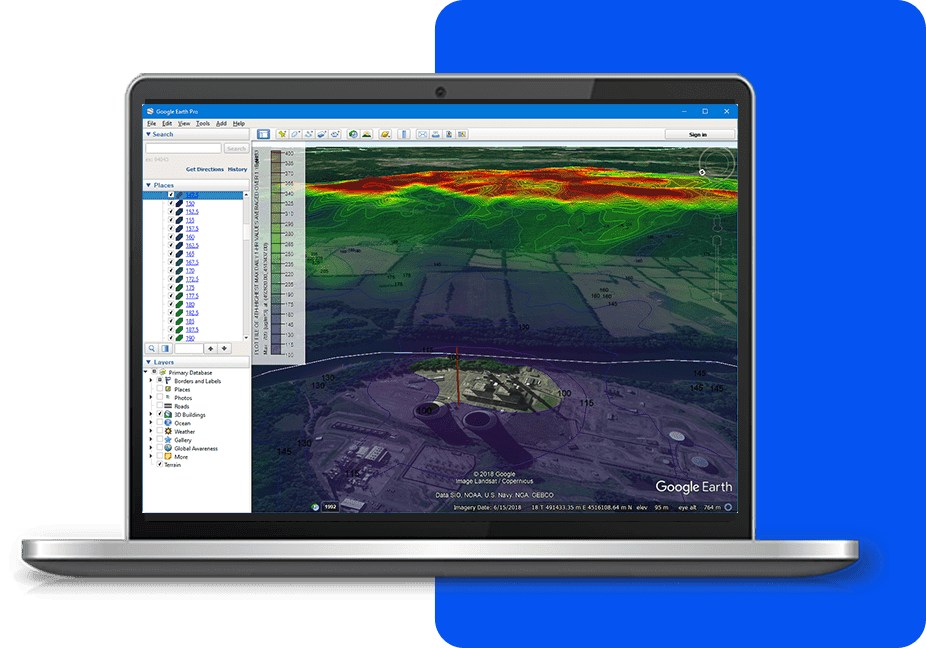Click the move up arrow button in Places

pos(210,349)
